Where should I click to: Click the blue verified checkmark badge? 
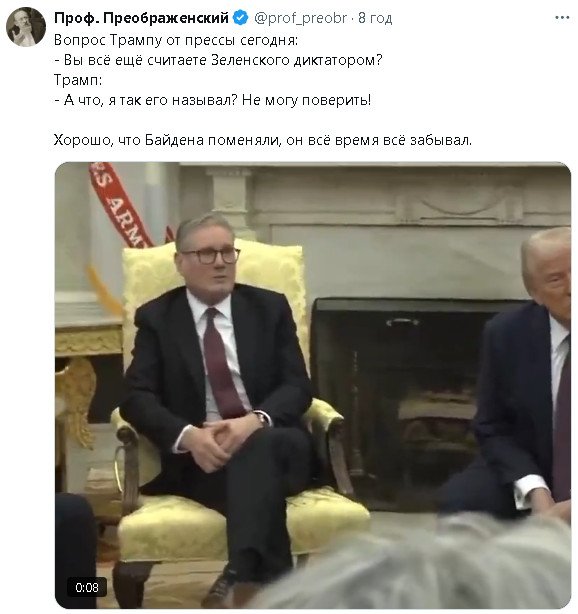coord(240,18)
